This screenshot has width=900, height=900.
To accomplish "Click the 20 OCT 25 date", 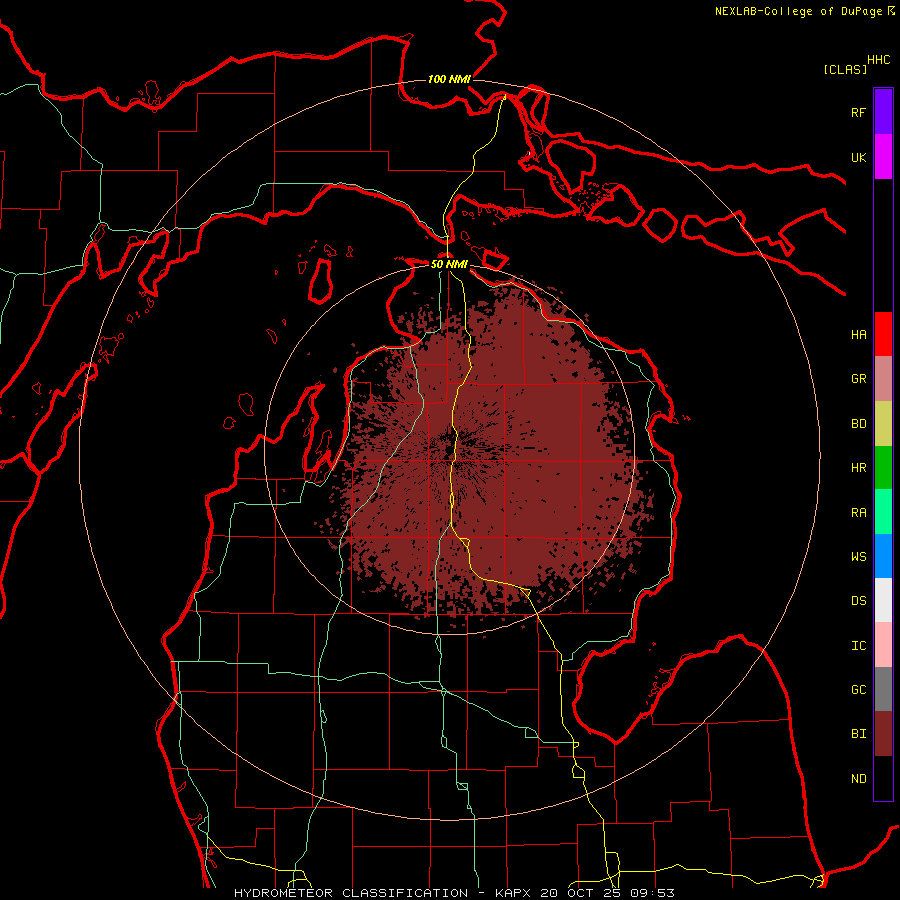I will pos(581,893).
